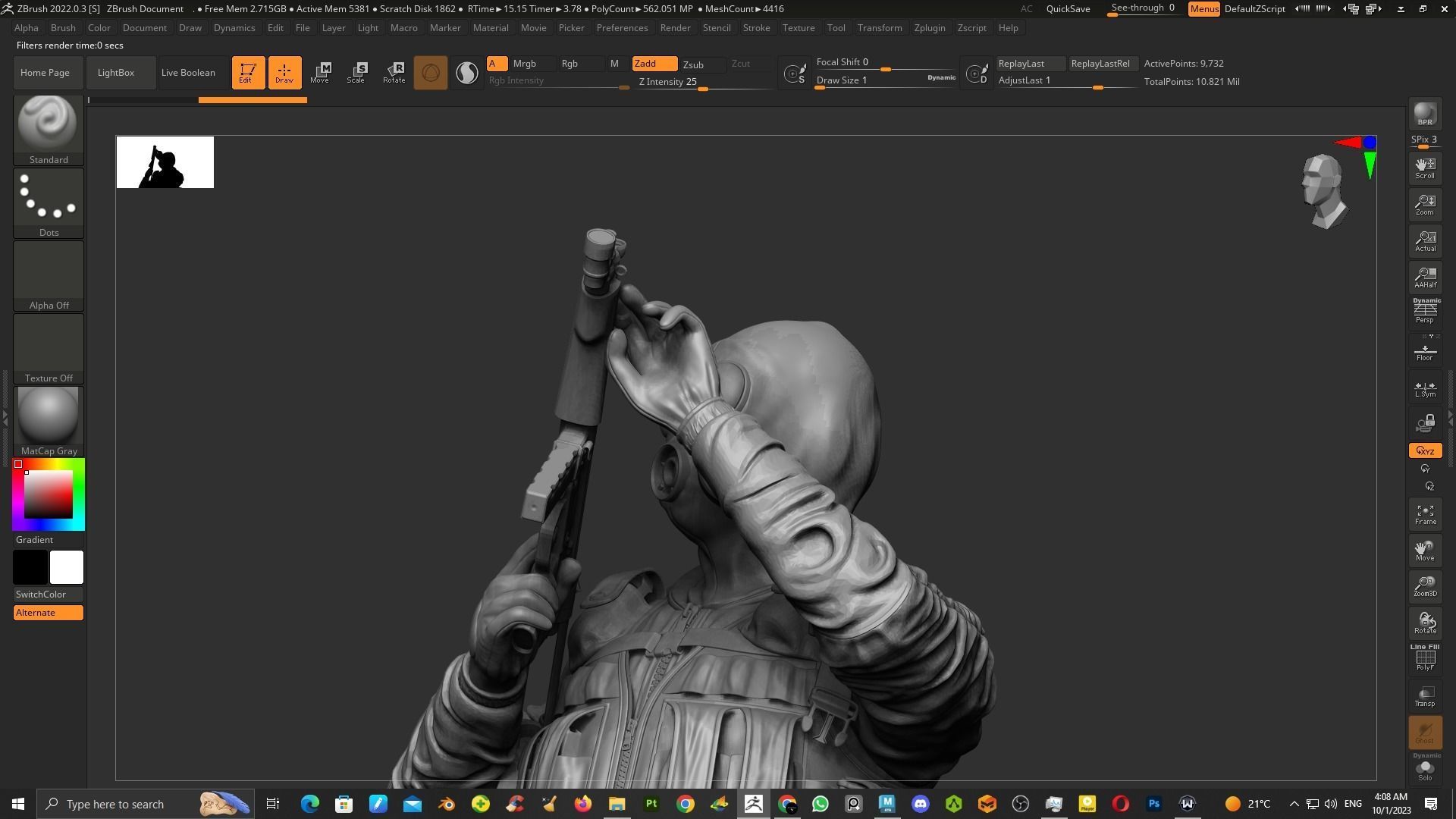Toggle the camera lock icon
Screen dimensions: 1456x819
pyautogui.click(x=1425, y=423)
